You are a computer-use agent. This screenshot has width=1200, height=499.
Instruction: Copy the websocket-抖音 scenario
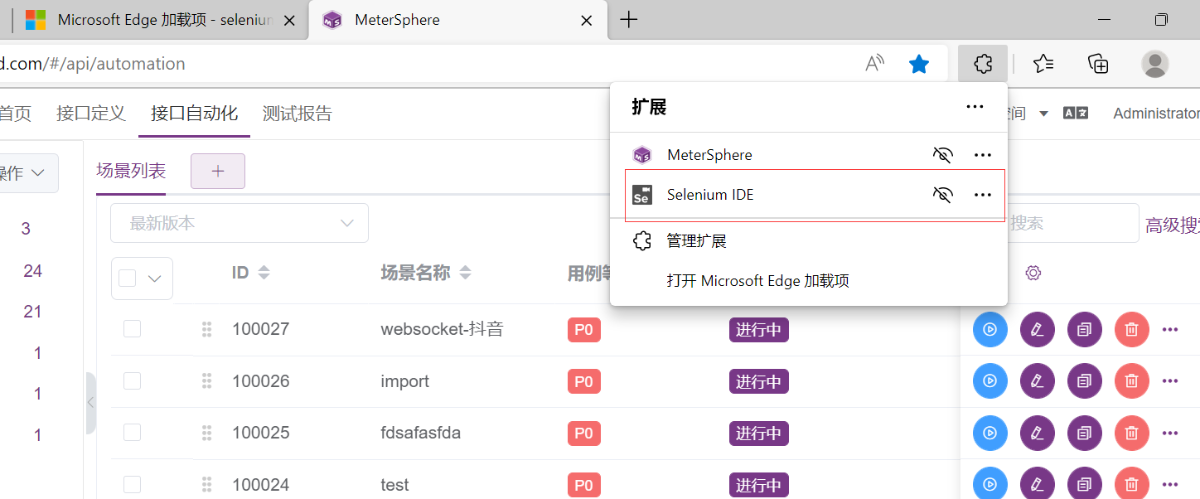[x=1084, y=329]
